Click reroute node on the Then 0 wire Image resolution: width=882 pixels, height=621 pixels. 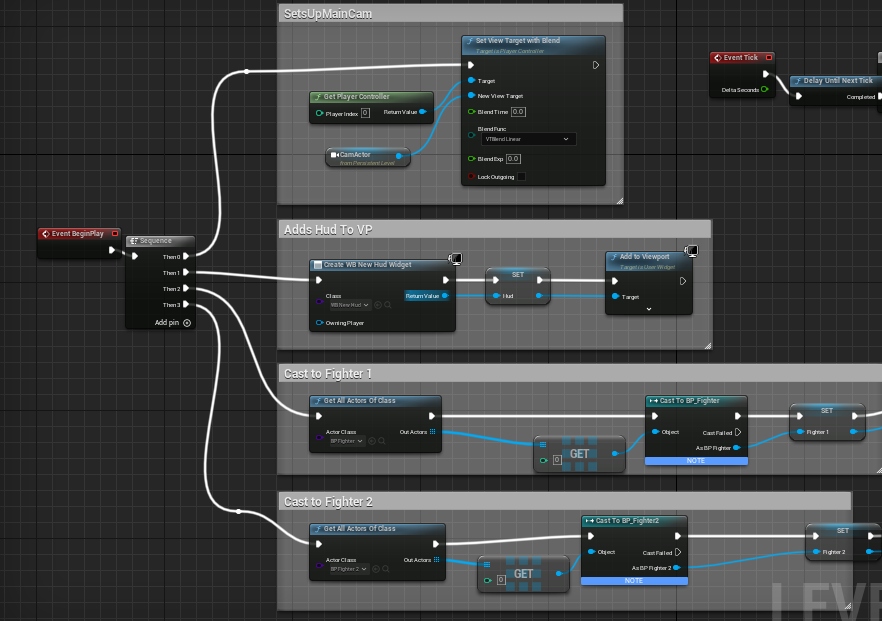(247, 71)
